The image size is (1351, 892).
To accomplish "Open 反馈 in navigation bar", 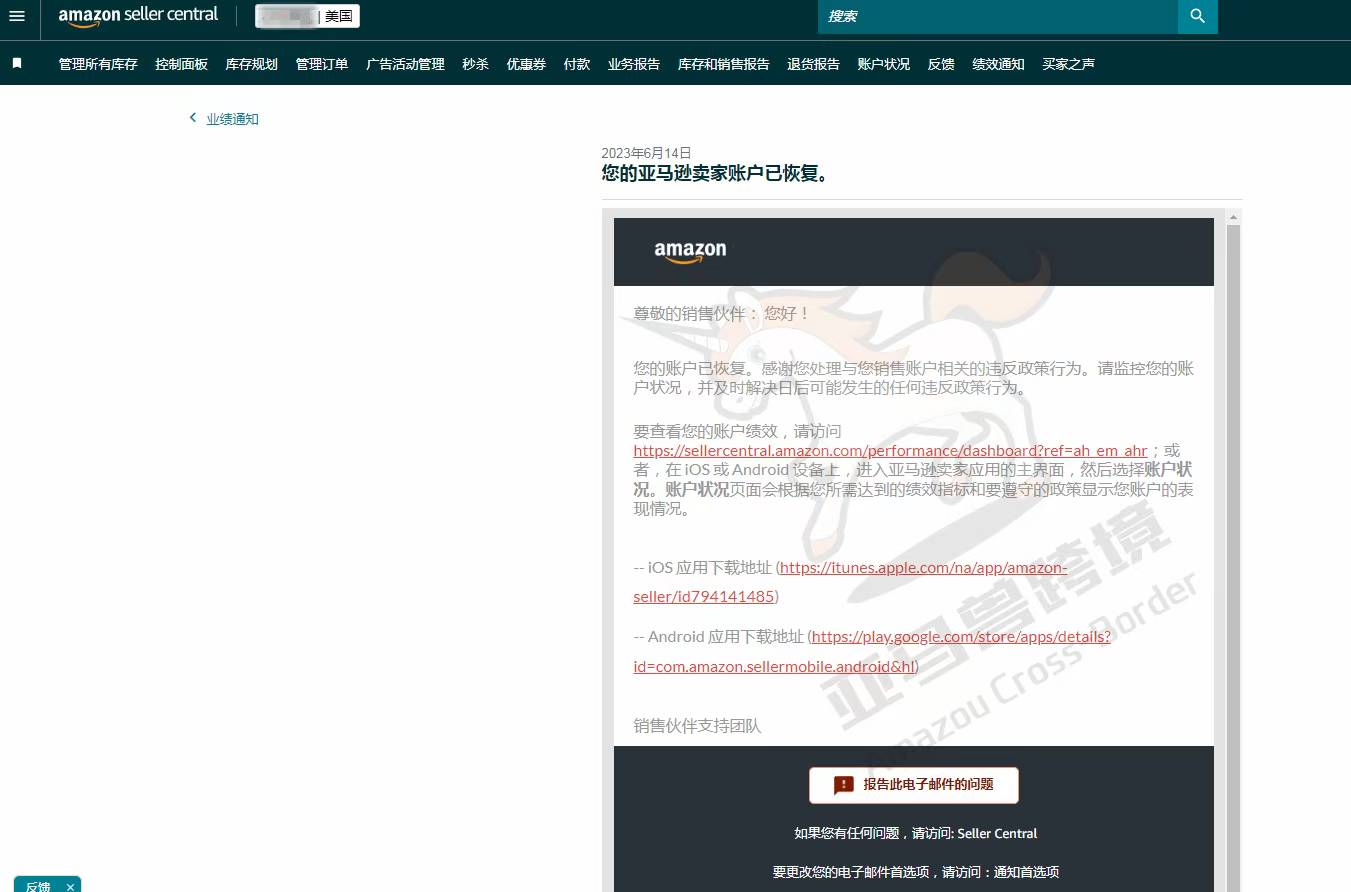I will (941, 64).
